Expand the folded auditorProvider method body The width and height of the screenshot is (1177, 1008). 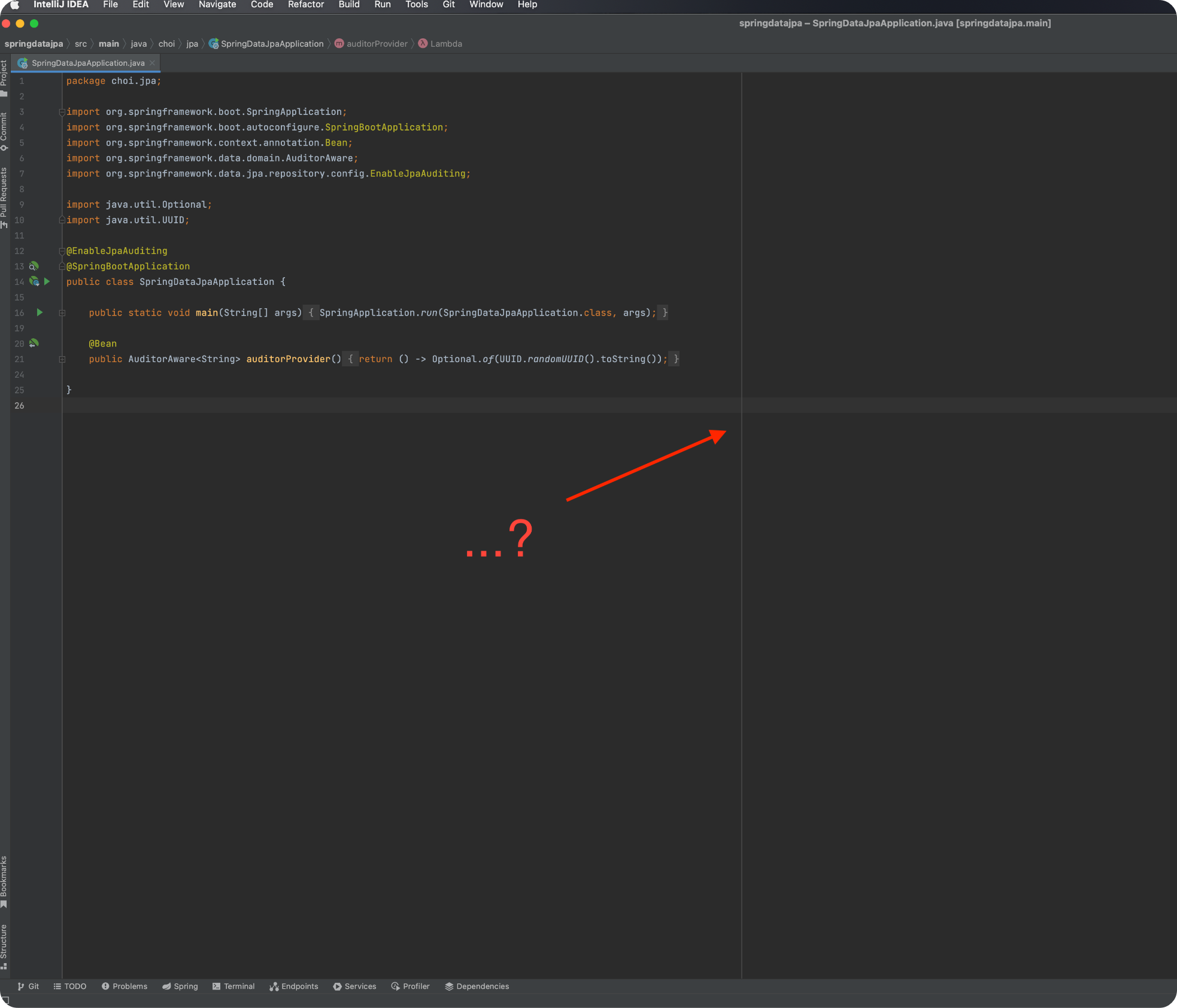[62, 359]
